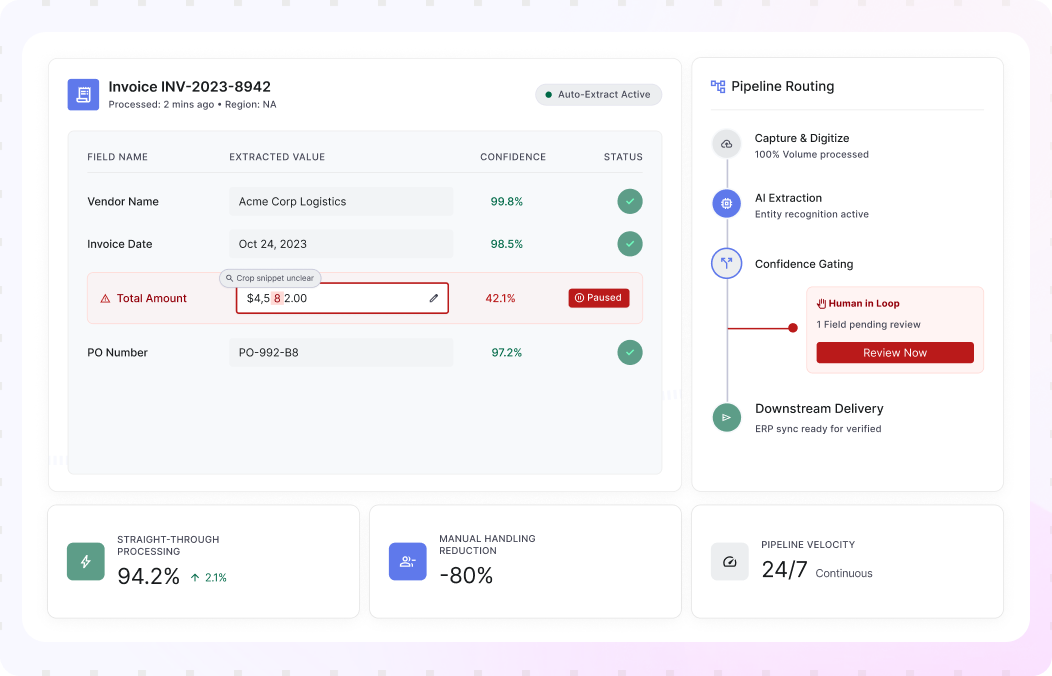
Task: Click the Pipeline Routing header icon
Action: [x=718, y=87]
